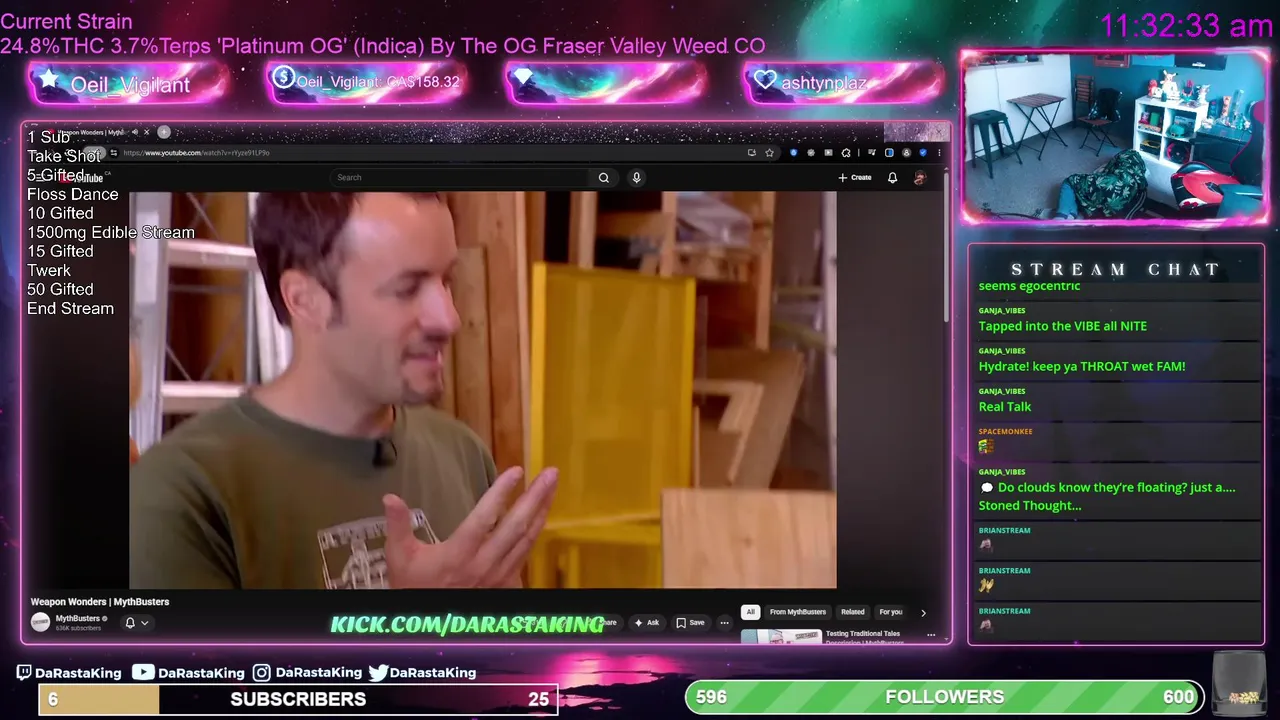Show next filter chips with arrow
The height and width of the screenshot is (720, 1280).
tap(923, 612)
